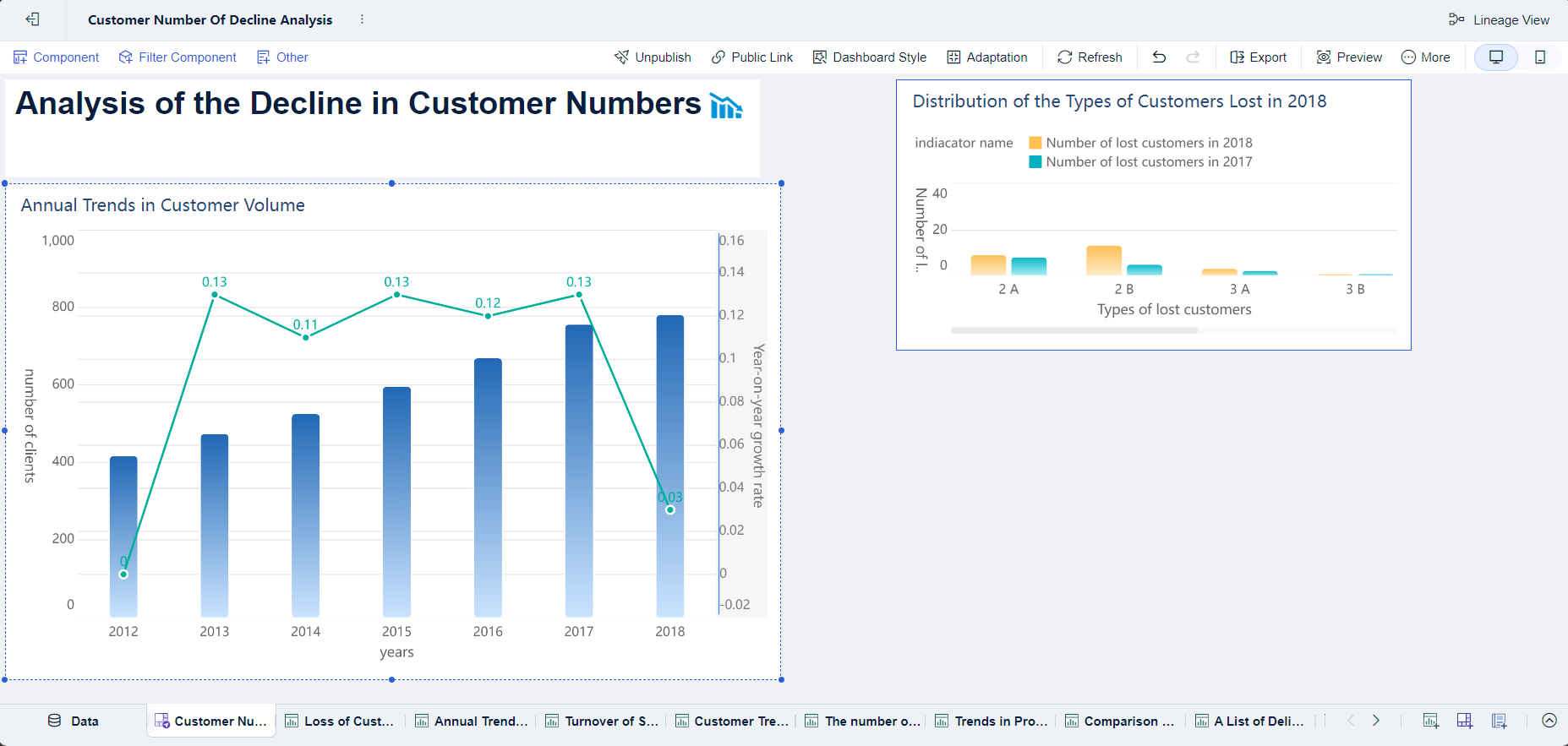Screen dimensions: 1568x746
Task: Refresh the dashboard
Action: (x=1090, y=57)
